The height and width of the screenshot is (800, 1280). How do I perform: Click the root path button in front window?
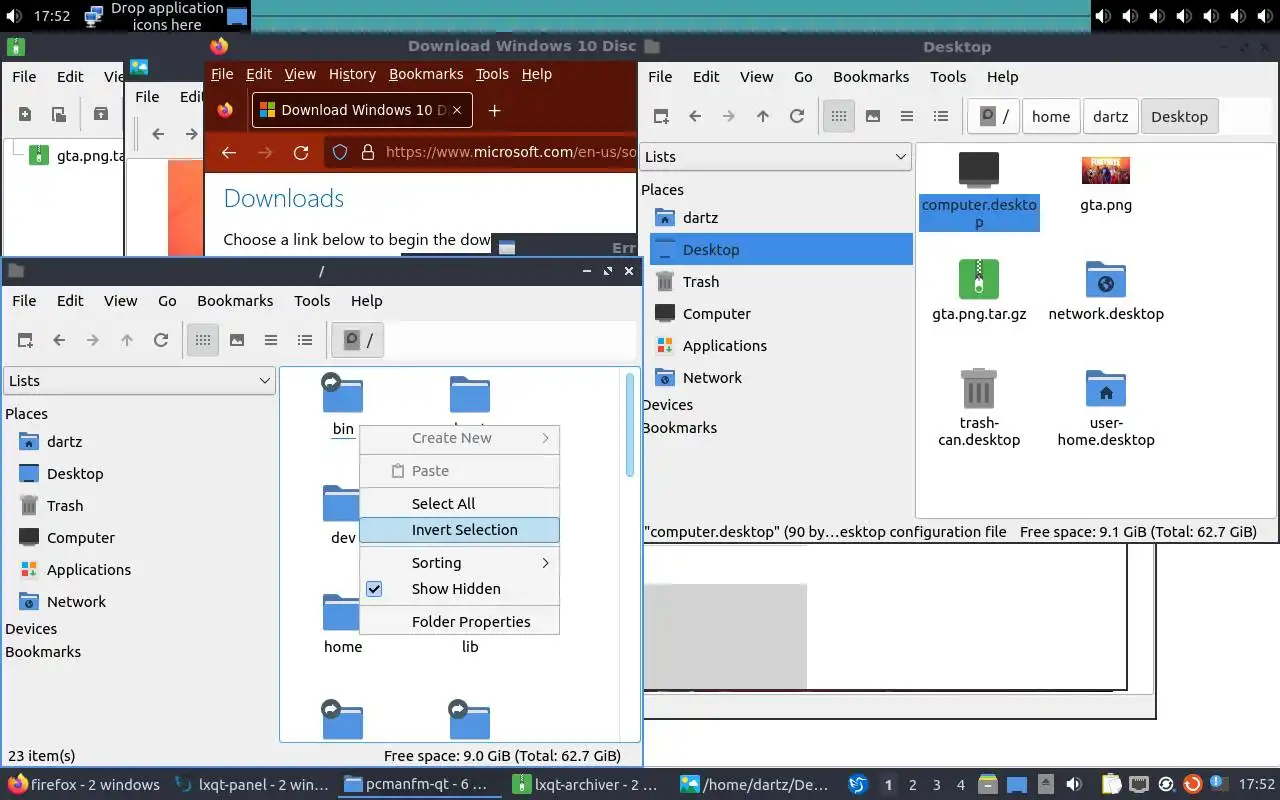tap(358, 340)
